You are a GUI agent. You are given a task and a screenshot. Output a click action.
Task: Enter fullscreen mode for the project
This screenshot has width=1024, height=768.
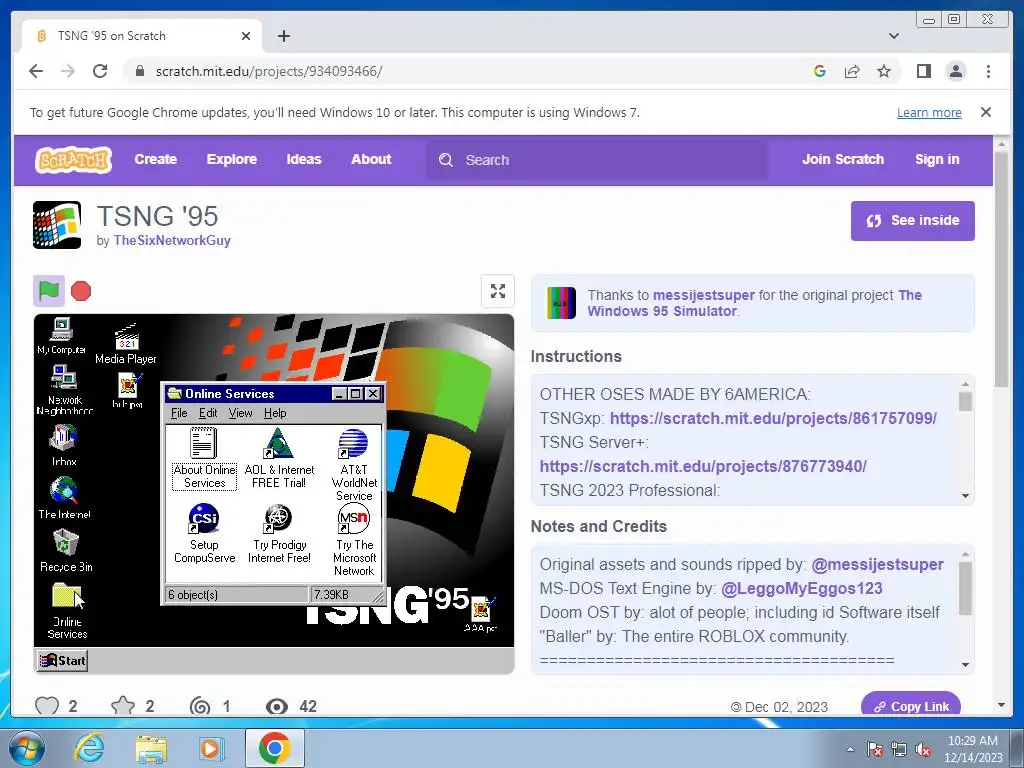498,291
